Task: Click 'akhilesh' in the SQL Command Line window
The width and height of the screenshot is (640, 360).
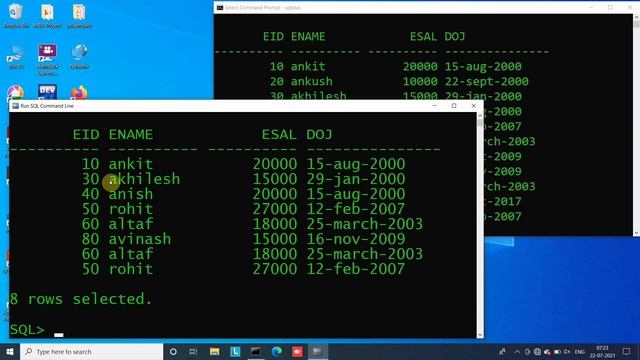Action: (x=144, y=179)
